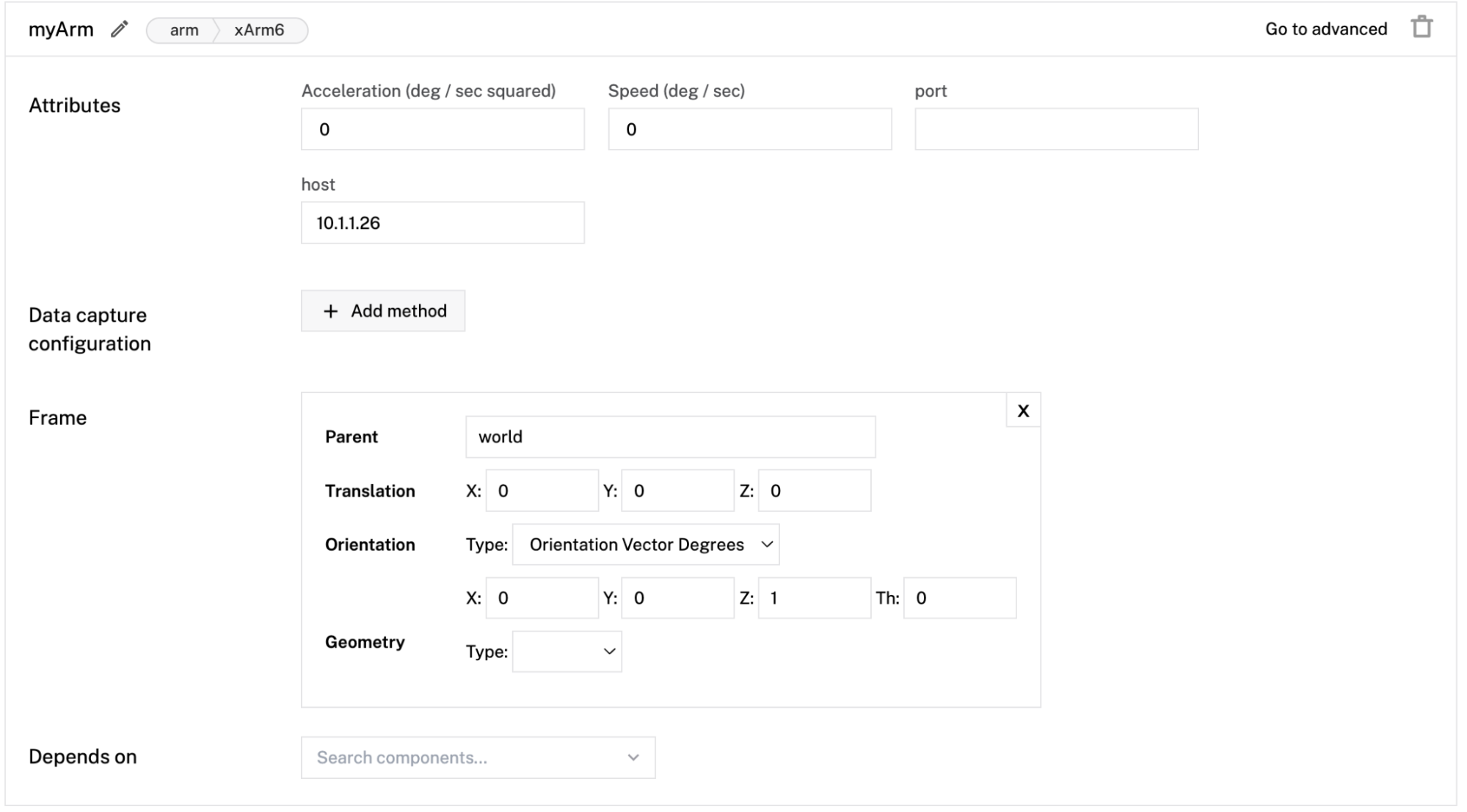The width and height of the screenshot is (1467, 812).
Task: Click the Translation Z input
Action: point(814,491)
